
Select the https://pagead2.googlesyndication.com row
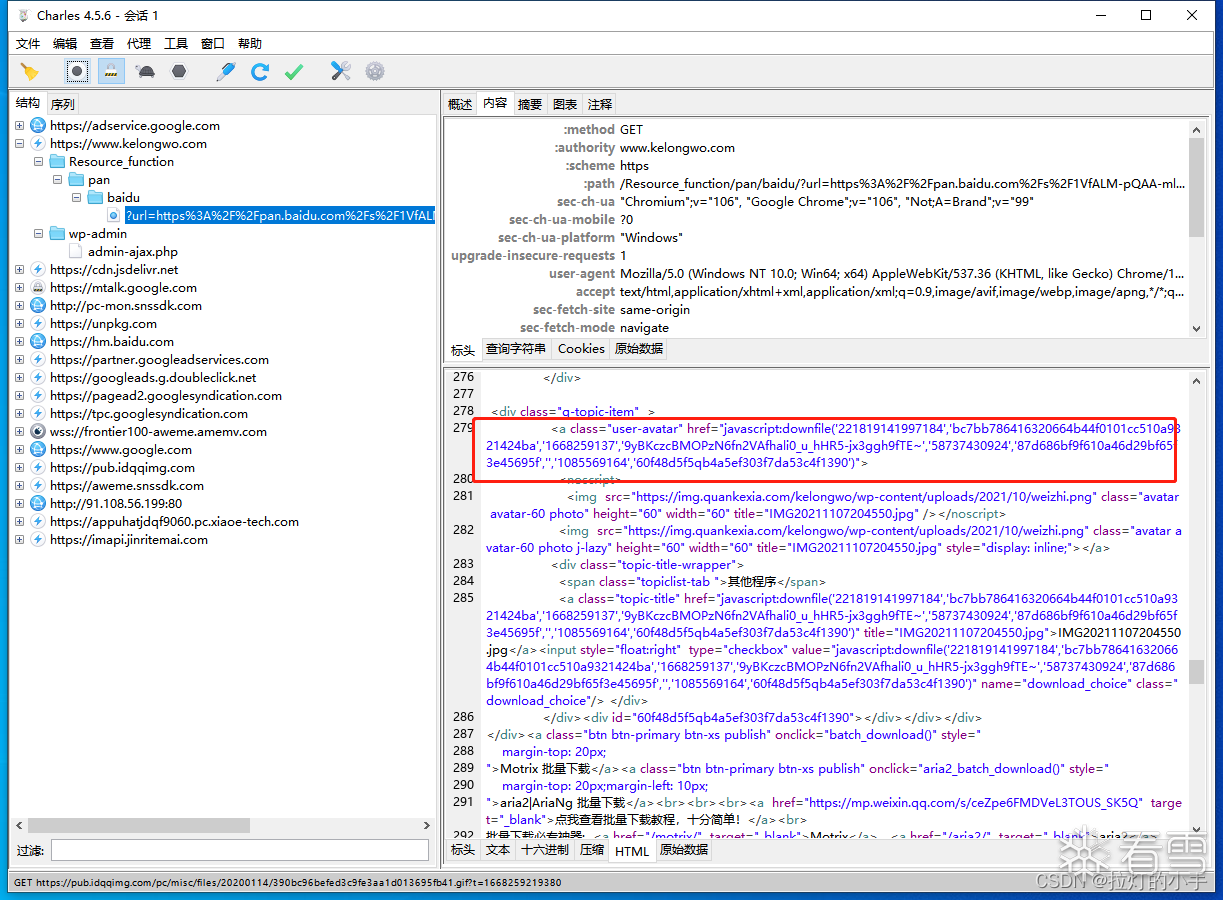(166, 396)
